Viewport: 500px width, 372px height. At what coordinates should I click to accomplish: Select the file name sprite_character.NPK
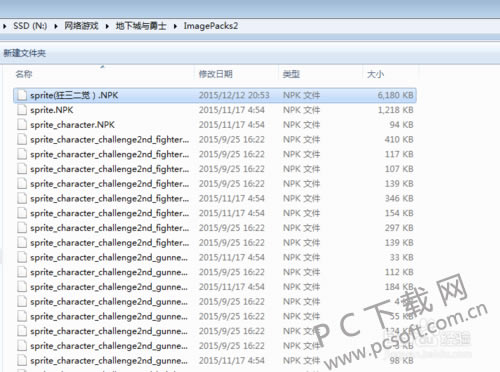pos(72,125)
